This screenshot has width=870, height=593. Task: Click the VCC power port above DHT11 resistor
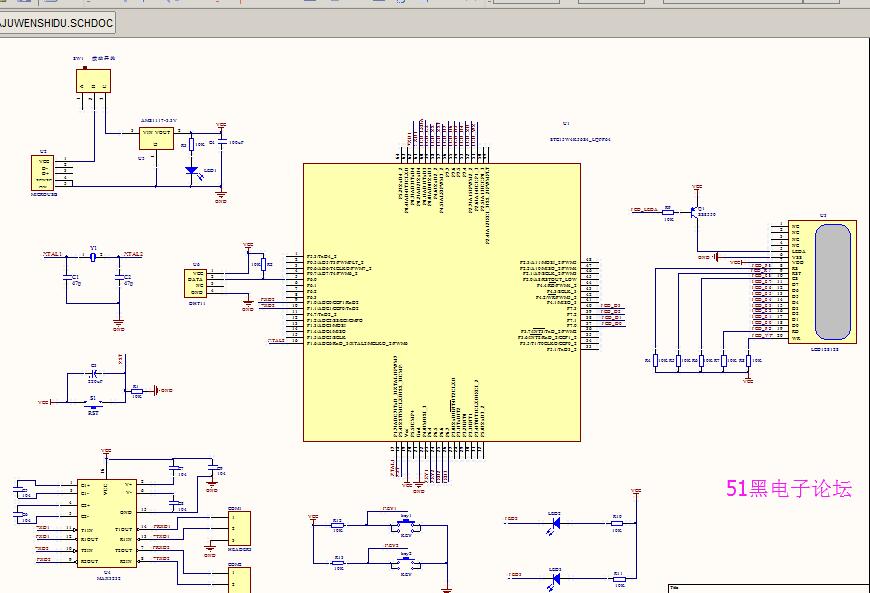point(248,245)
